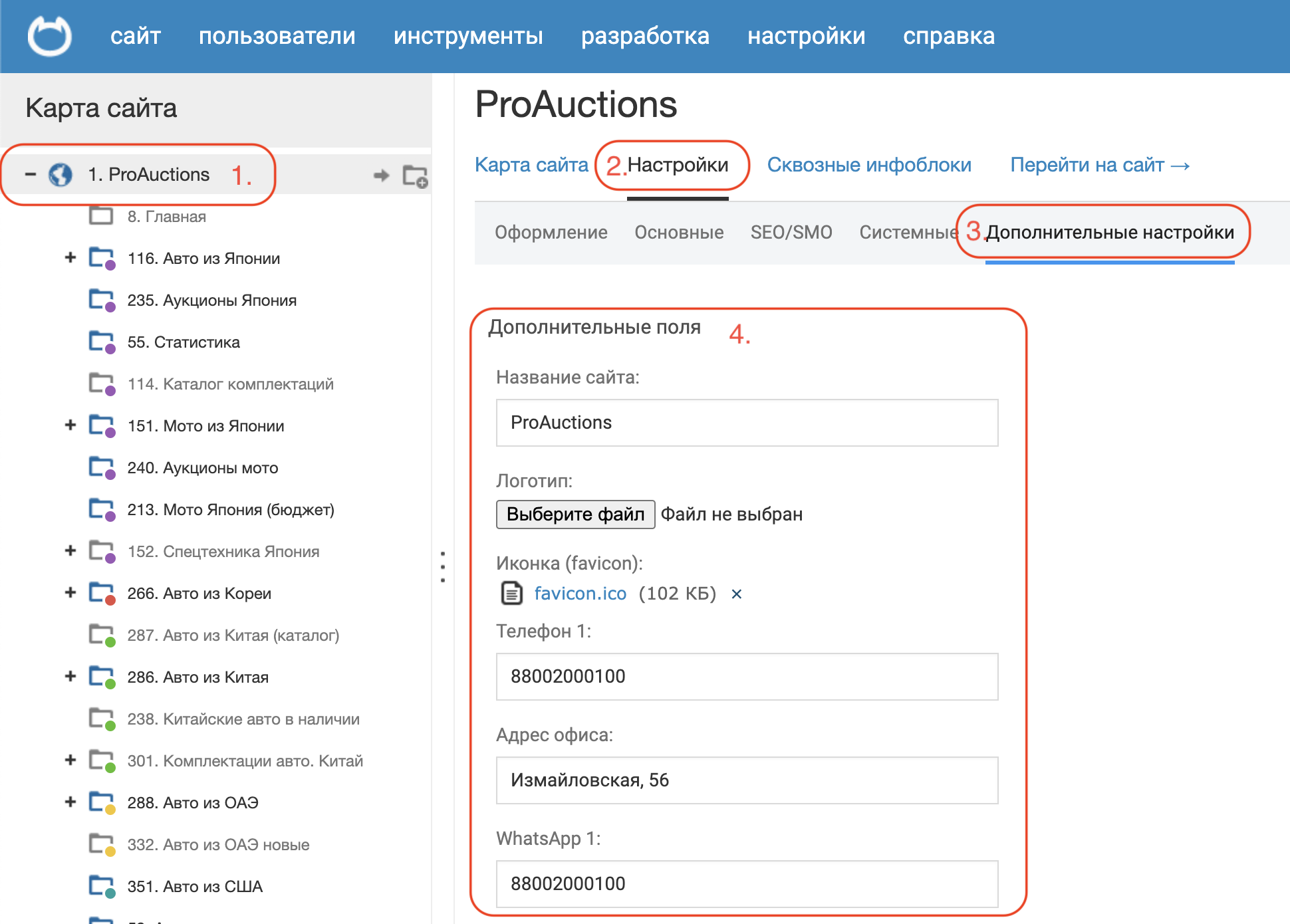Open the Системные settings subtab
1290x924 pixels.
(x=908, y=232)
